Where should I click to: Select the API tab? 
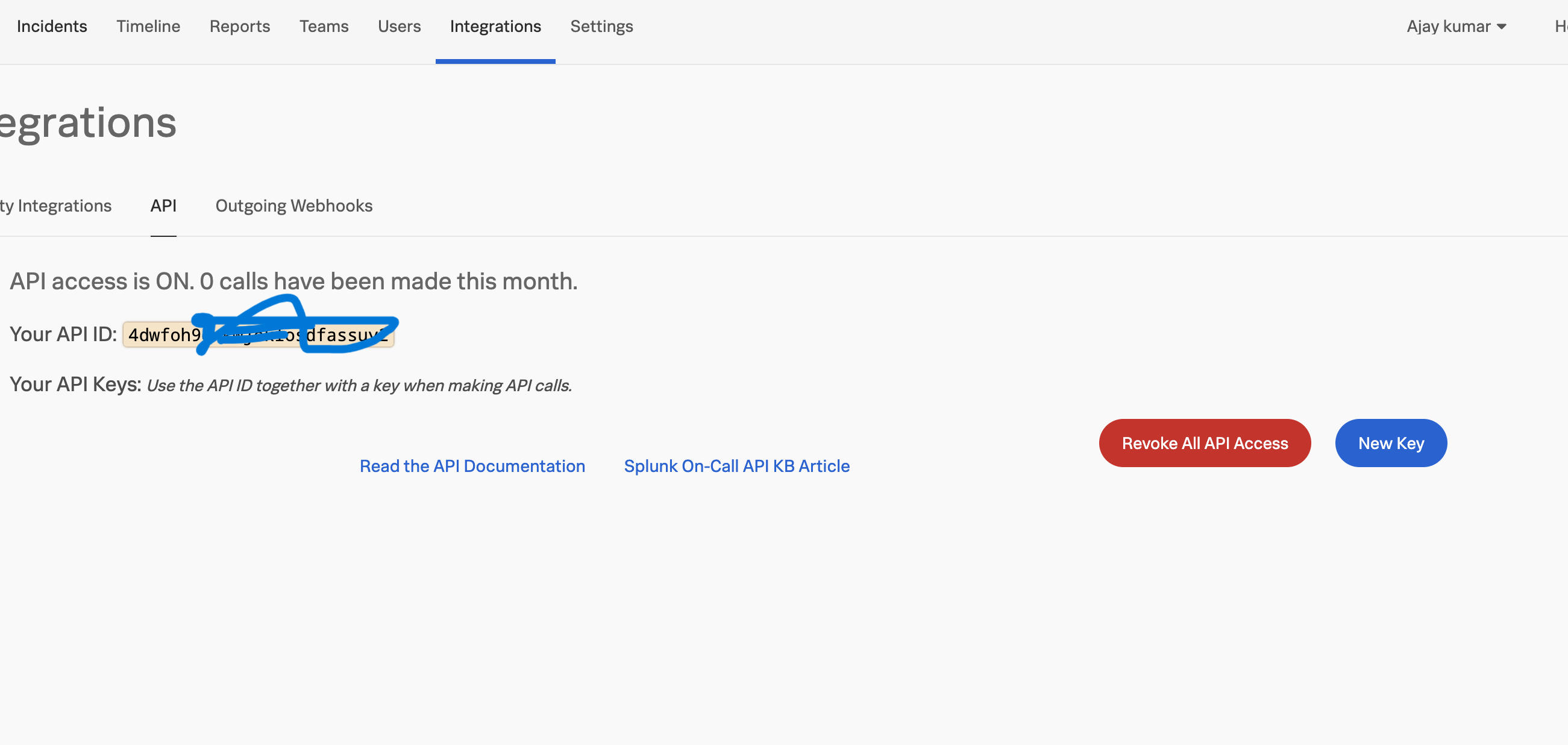[x=163, y=206]
